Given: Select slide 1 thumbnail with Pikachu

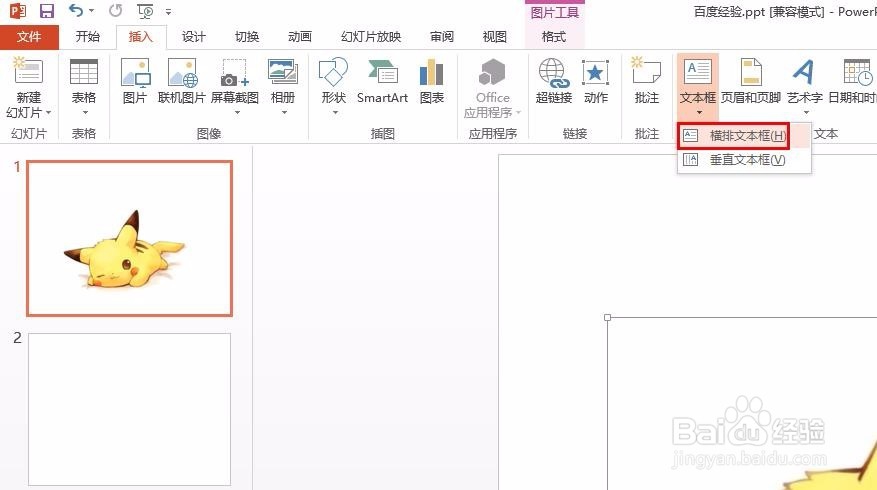Looking at the screenshot, I should click(x=129, y=238).
